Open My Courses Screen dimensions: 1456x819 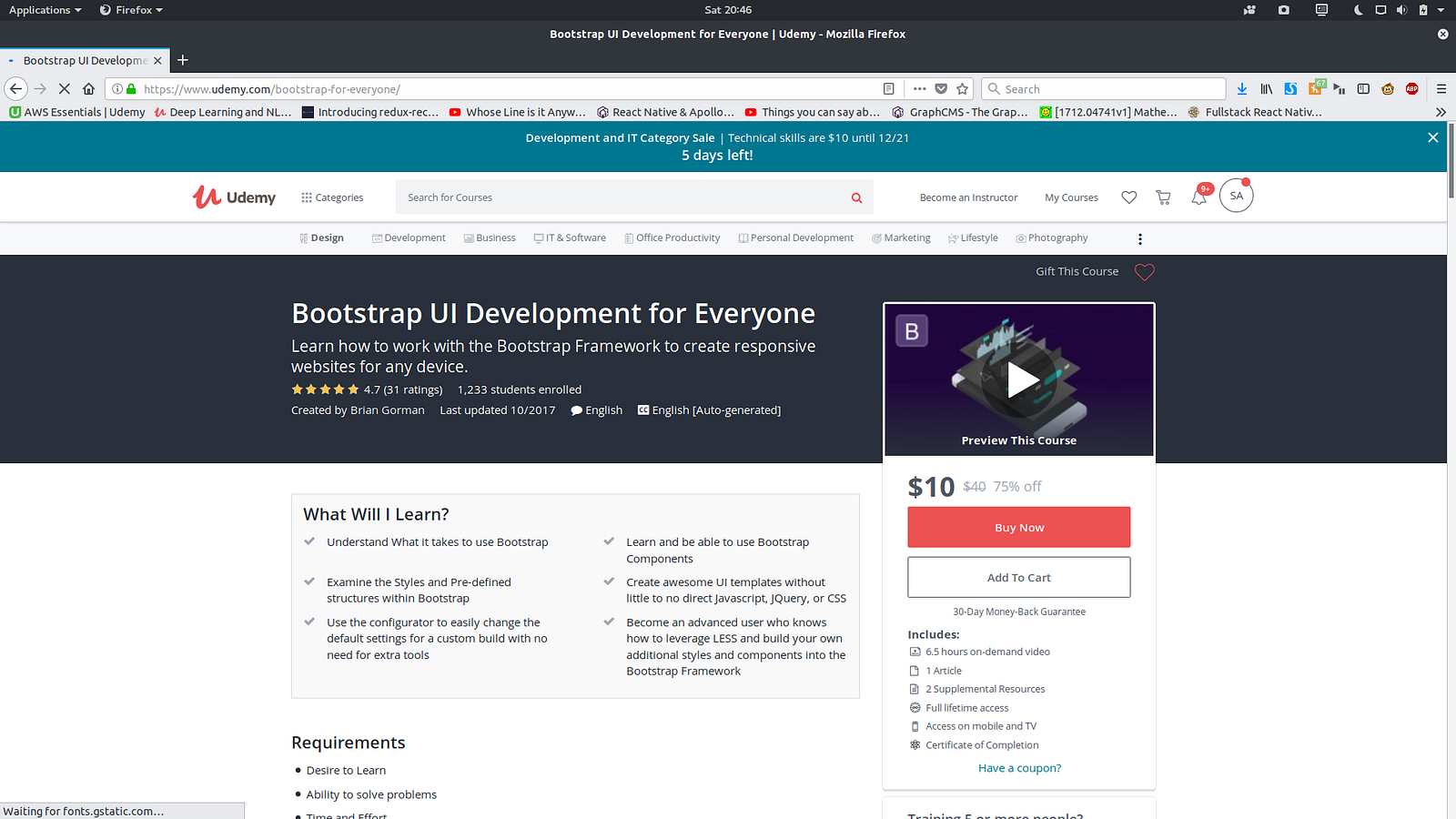pyautogui.click(x=1071, y=197)
